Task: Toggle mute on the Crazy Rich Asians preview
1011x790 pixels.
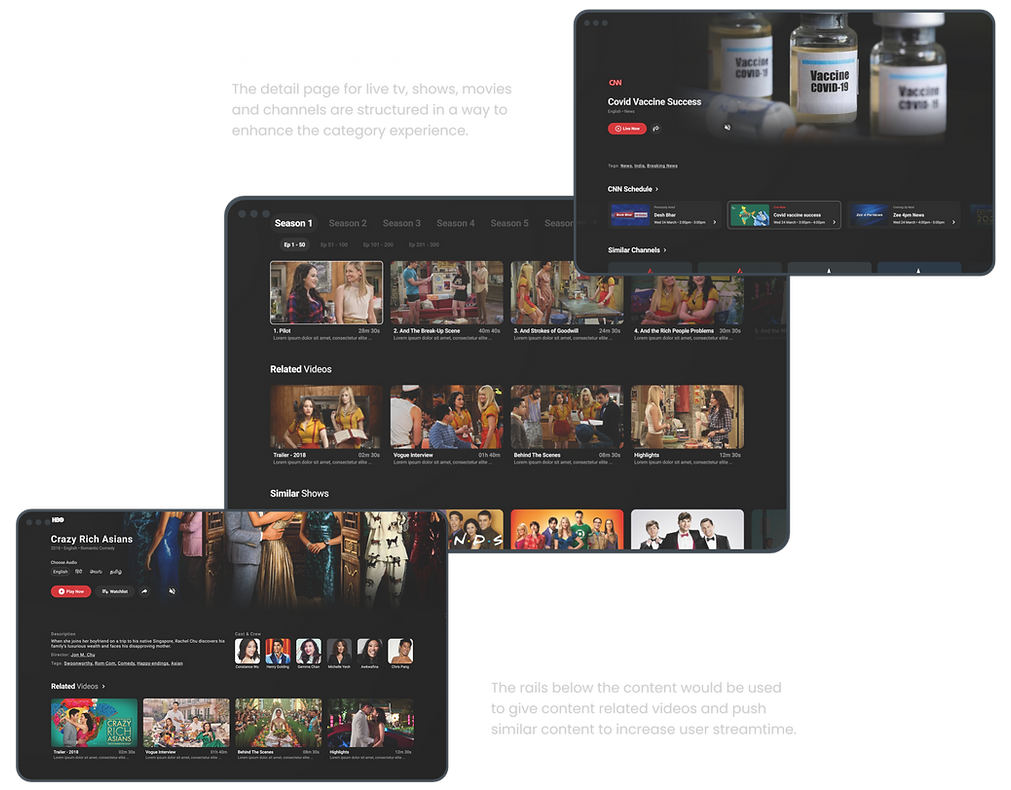Action: (172, 591)
